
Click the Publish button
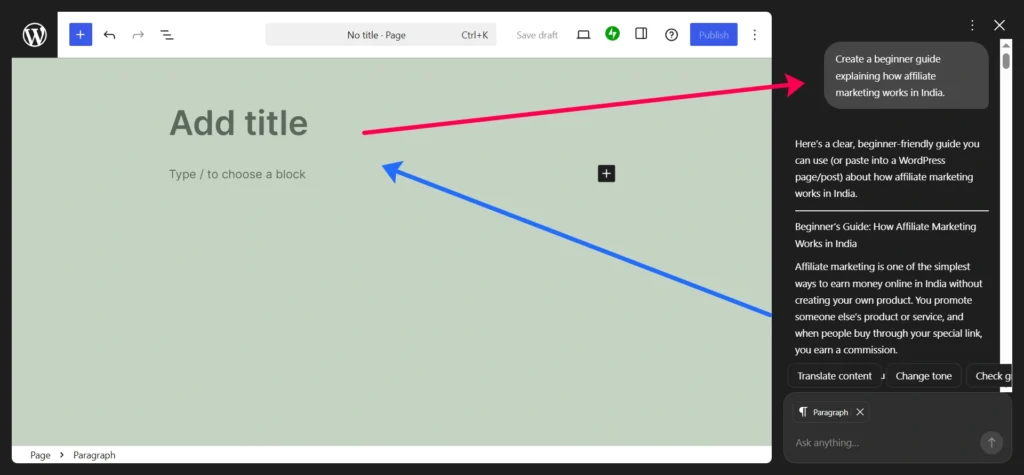pyautogui.click(x=713, y=35)
